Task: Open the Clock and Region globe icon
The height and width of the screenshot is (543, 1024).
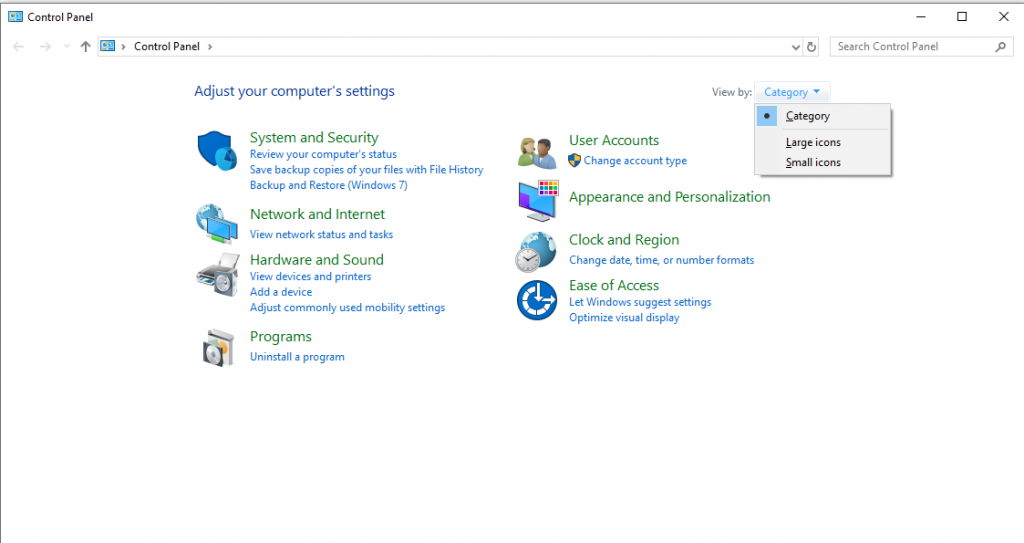Action: 536,252
